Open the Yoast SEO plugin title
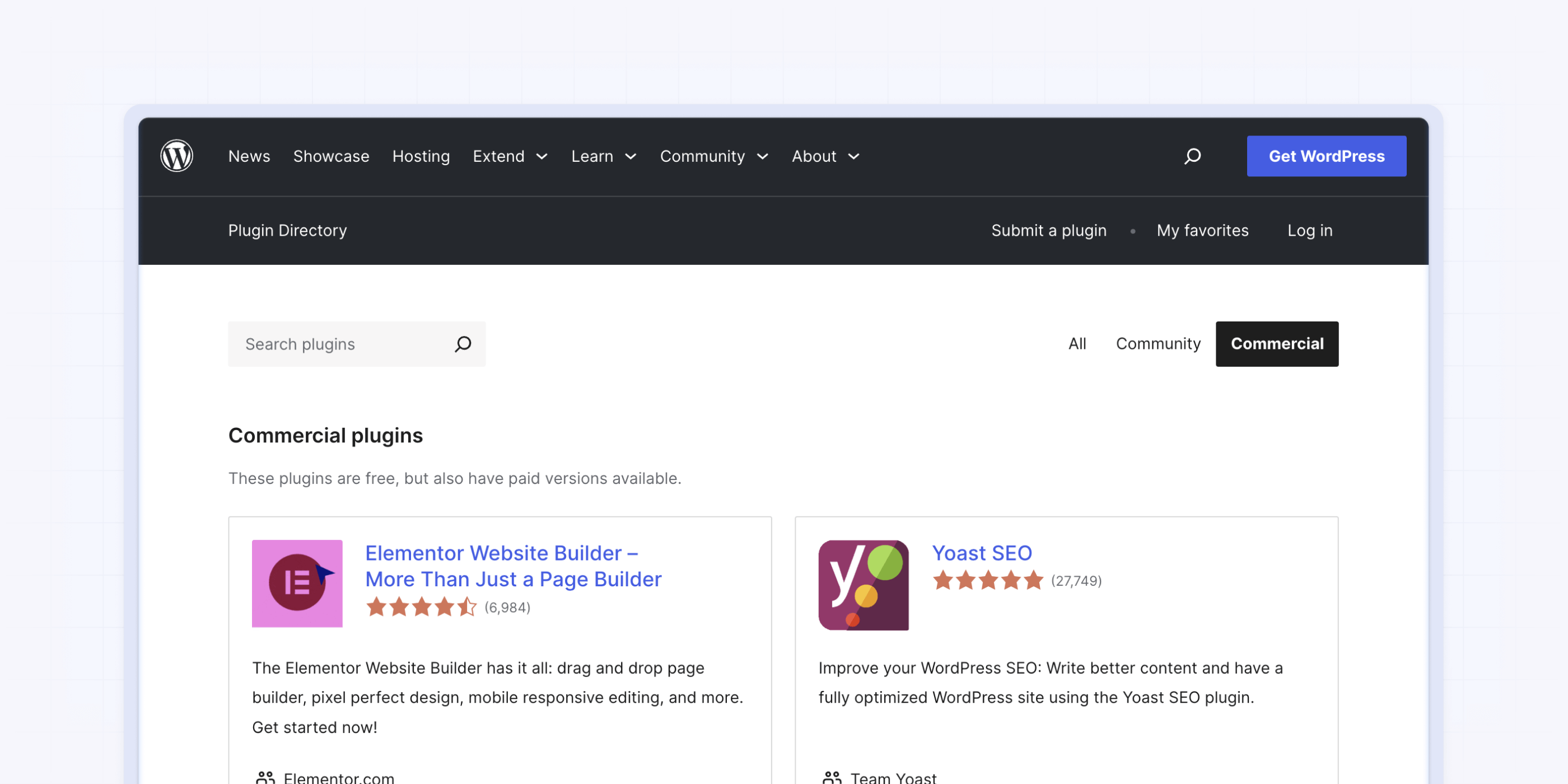Image resolution: width=1568 pixels, height=784 pixels. (x=982, y=553)
